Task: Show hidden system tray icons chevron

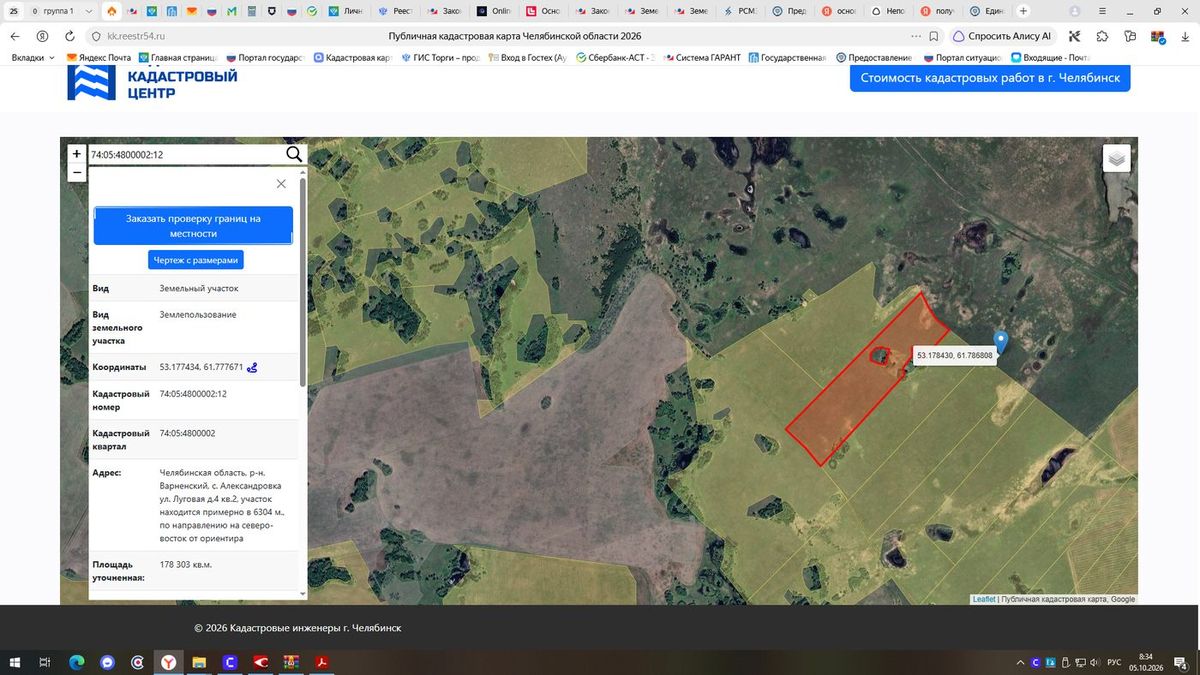Action: point(1020,662)
